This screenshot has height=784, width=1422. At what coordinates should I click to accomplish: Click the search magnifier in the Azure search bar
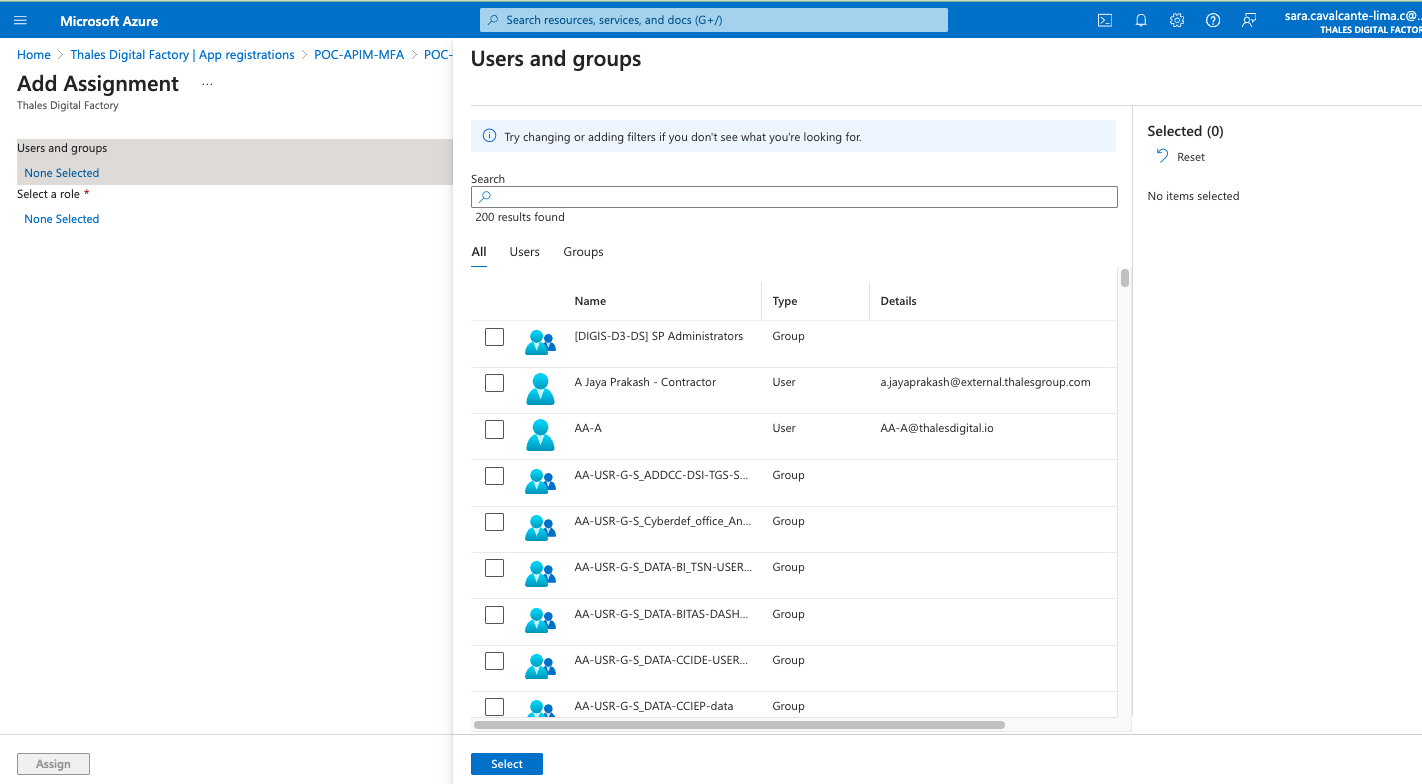pos(493,20)
